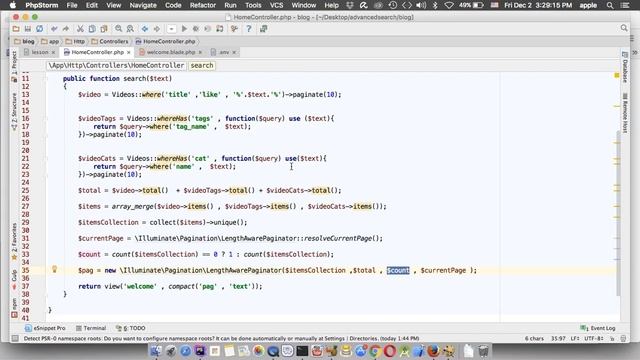
Task: Click the Undo arrow in the toolbar
Action: 54,29
